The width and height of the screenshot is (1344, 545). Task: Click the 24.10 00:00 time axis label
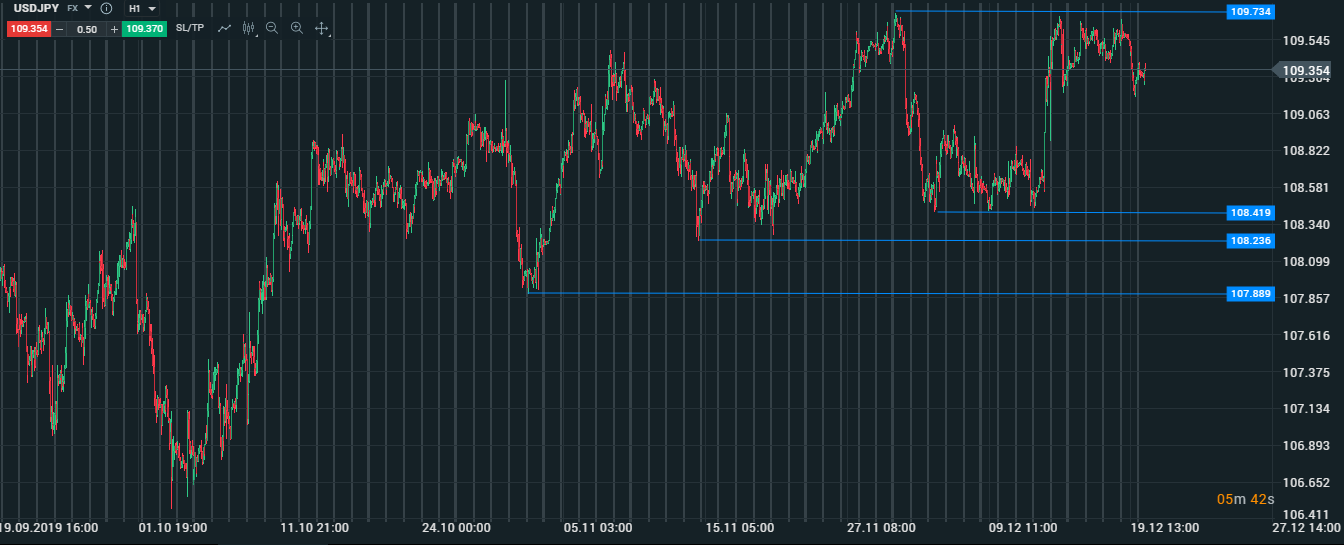[x=456, y=527]
